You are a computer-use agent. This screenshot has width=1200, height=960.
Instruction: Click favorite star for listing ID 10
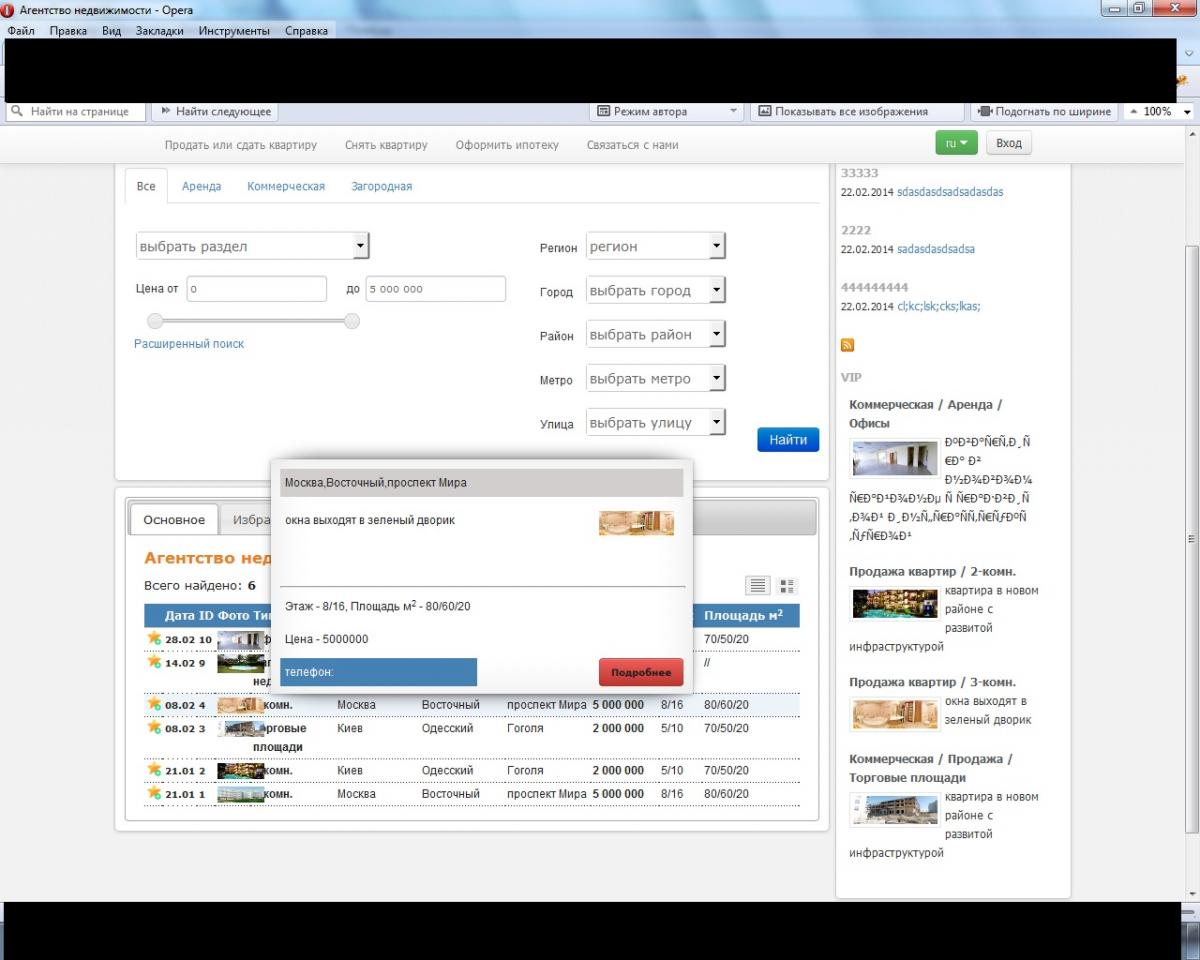154,638
